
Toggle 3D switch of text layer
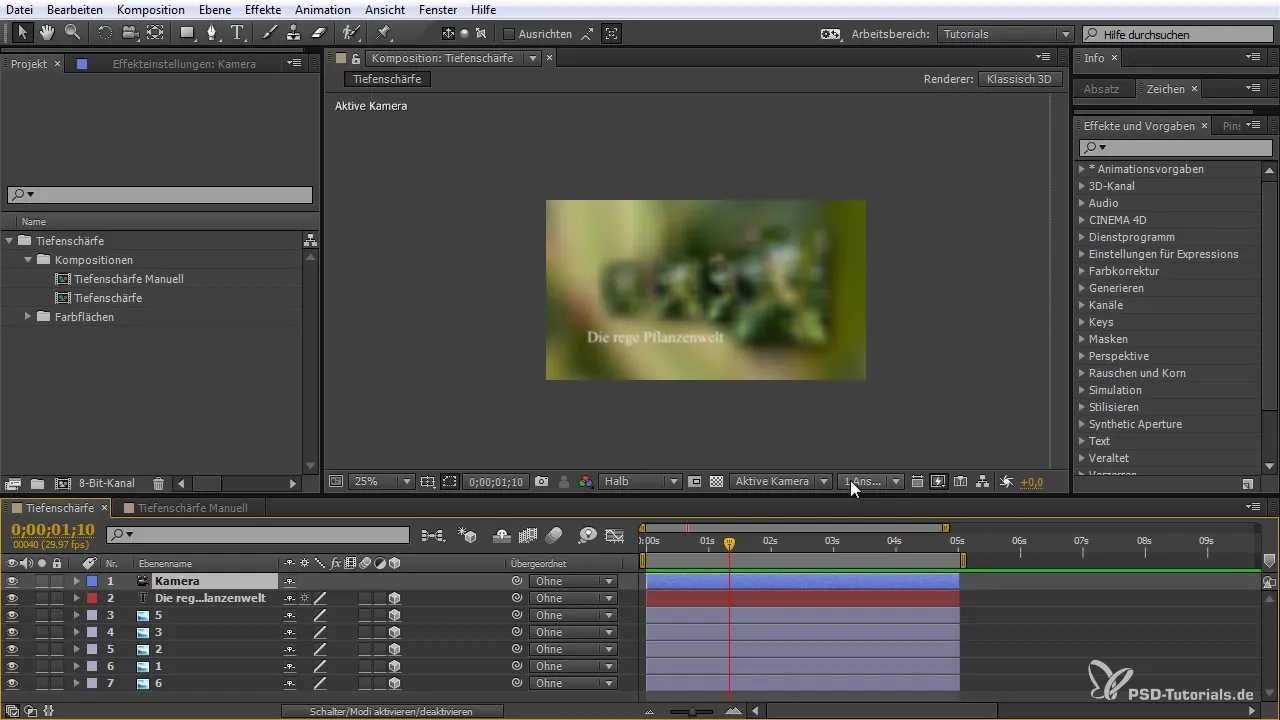tap(395, 598)
